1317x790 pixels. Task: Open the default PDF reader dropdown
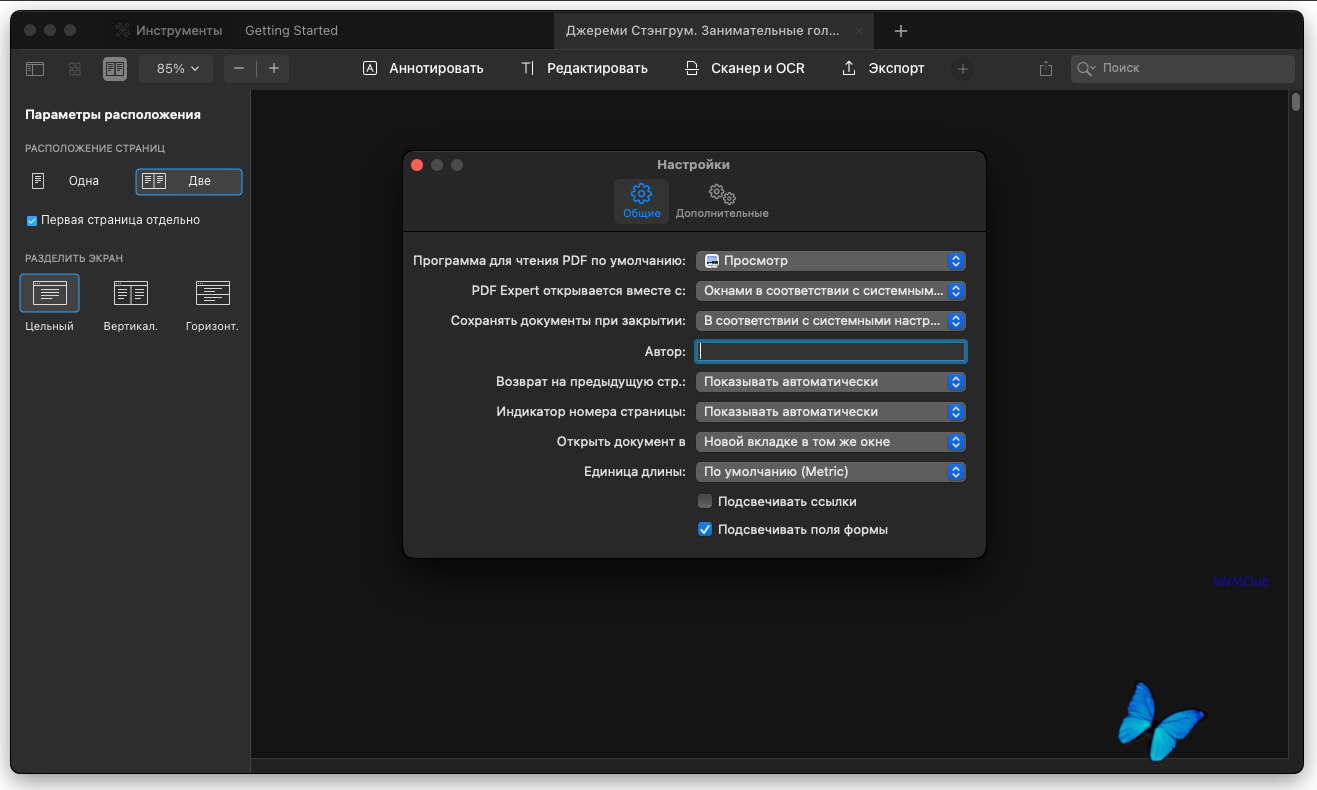click(830, 261)
